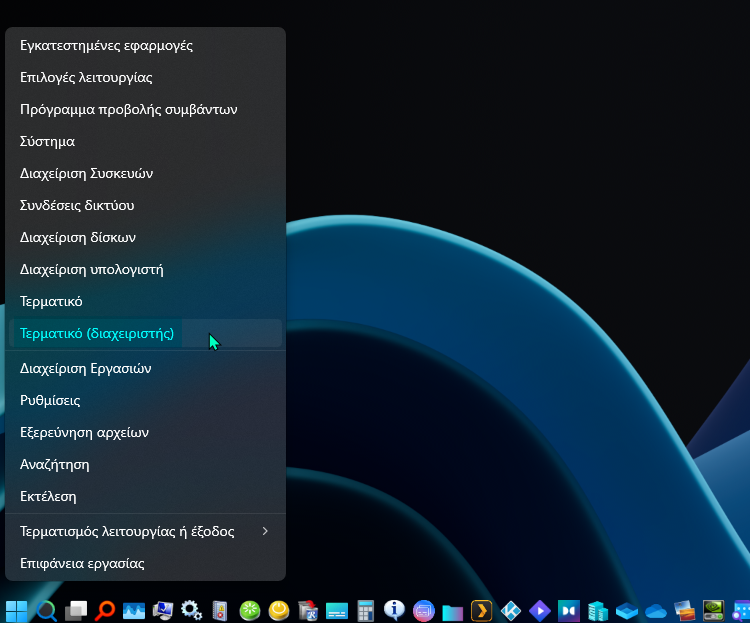
Task: Click the red magnifier taskbar icon
Action: (x=104, y=609)
